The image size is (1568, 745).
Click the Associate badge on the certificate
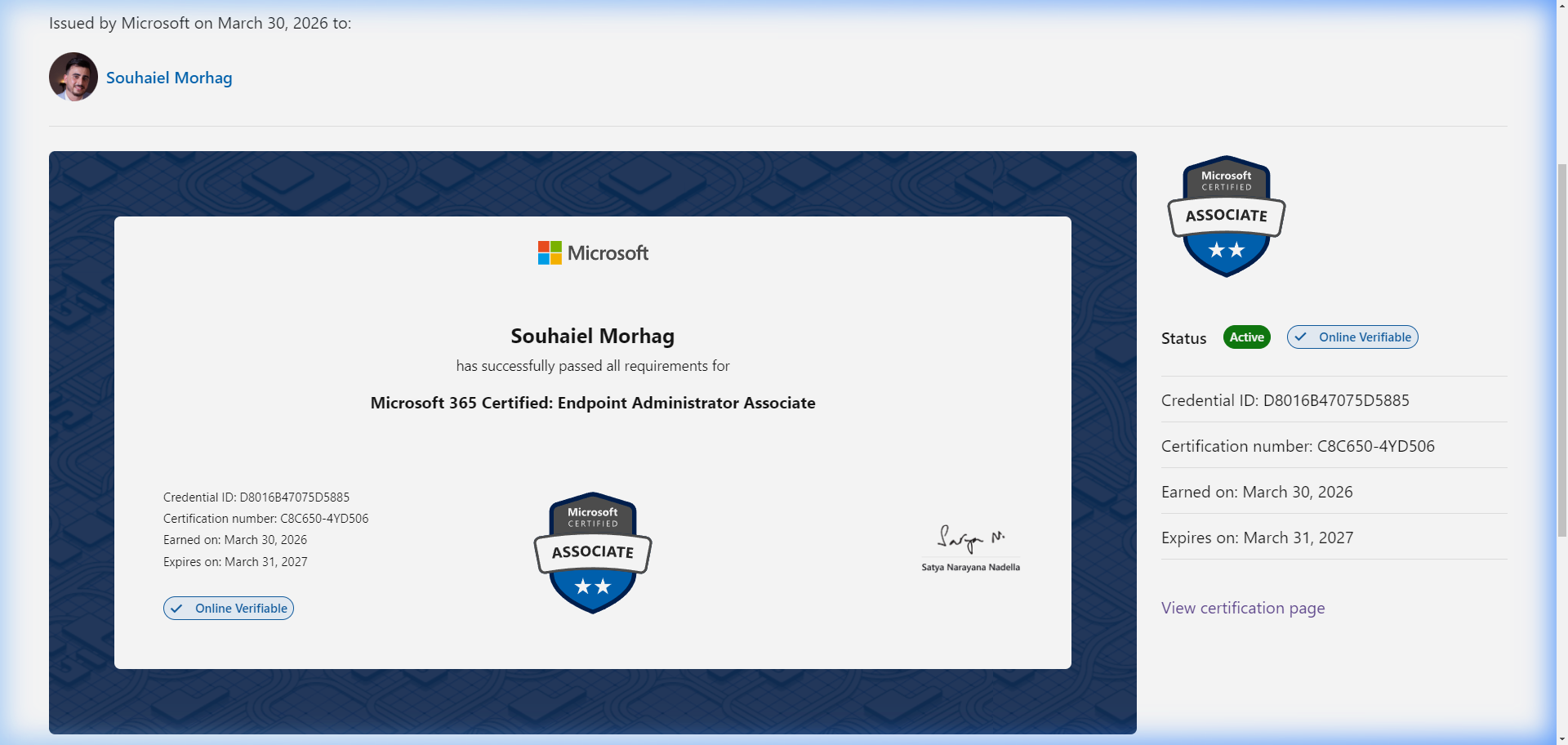tap(592, 553)
